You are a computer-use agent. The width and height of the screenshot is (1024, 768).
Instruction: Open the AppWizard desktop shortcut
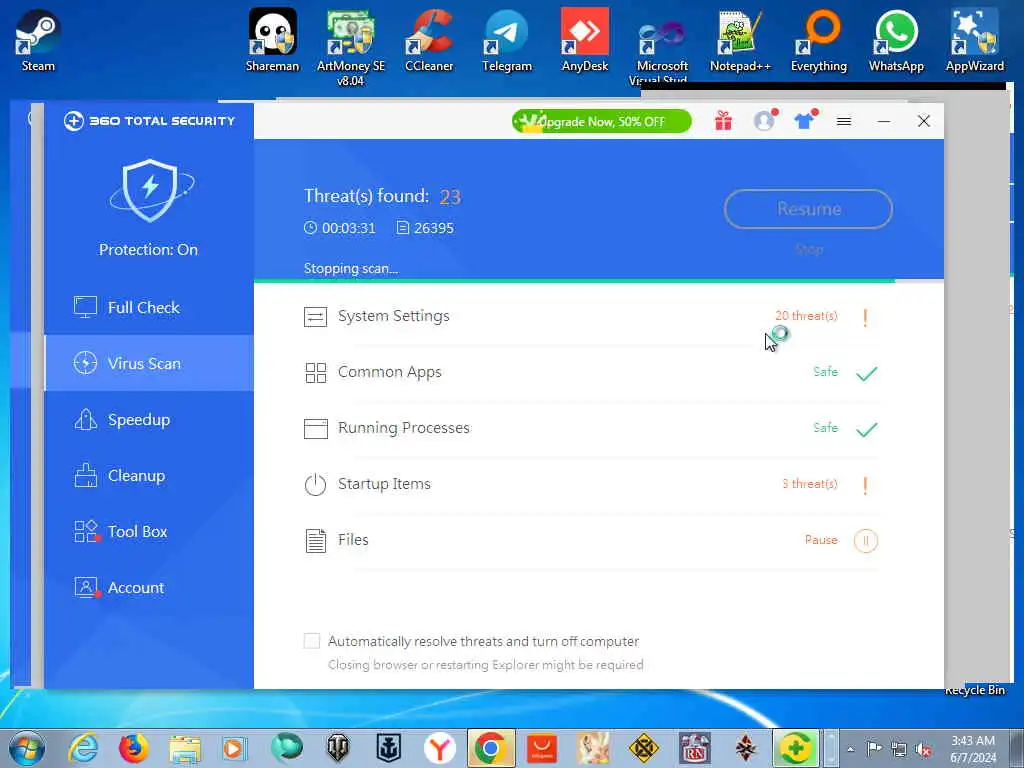click(x=974, y=40)
